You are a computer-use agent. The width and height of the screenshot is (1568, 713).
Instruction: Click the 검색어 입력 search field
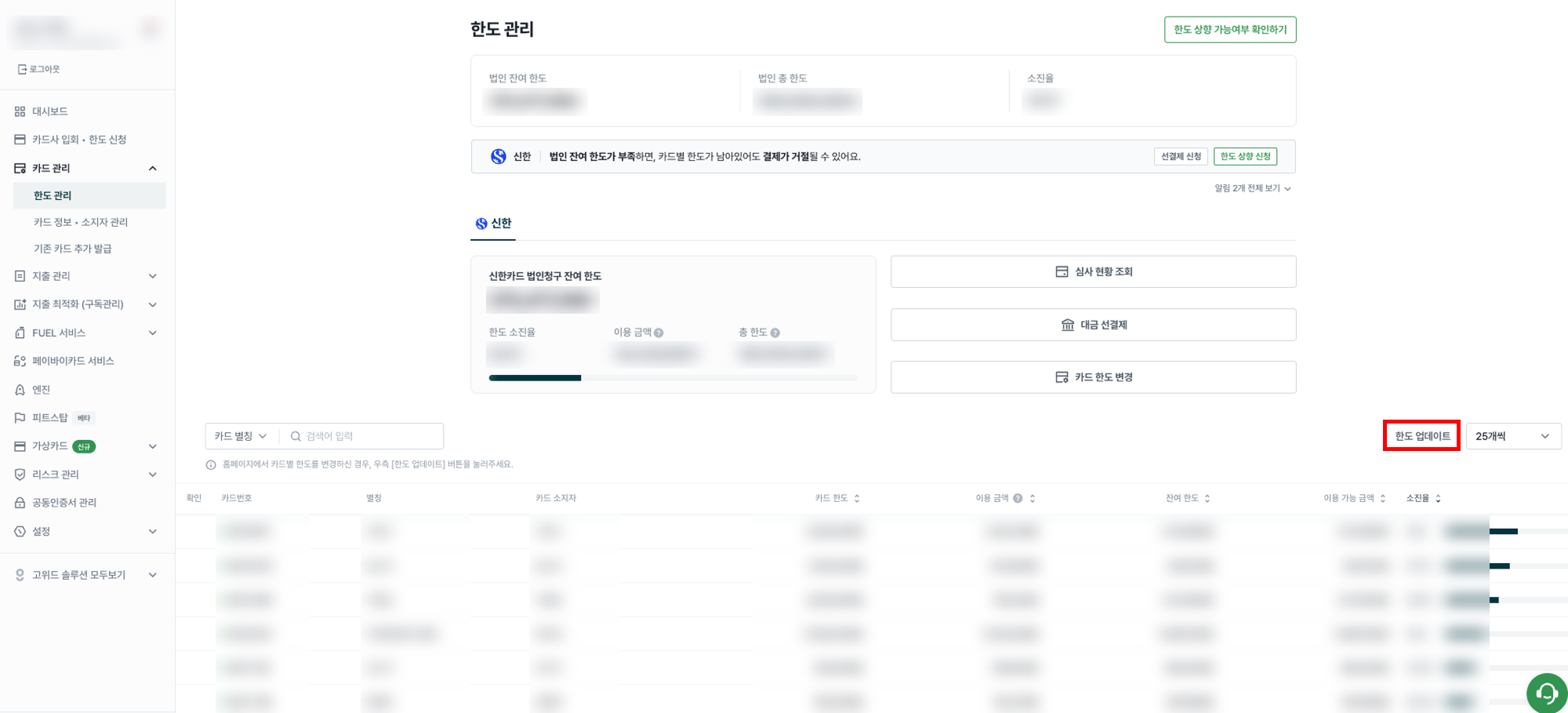364,436
